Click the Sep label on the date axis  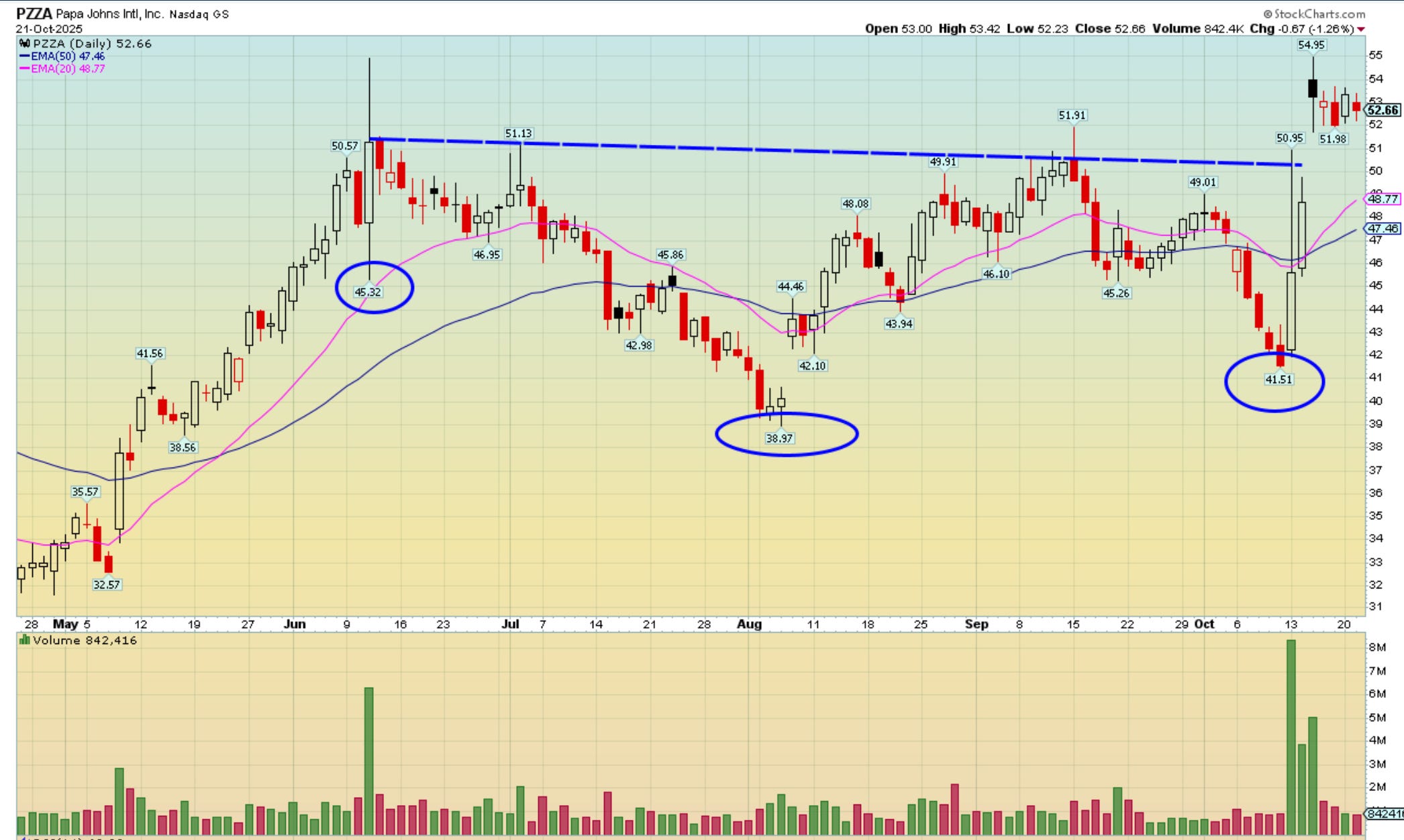click(x=976, y=624)
